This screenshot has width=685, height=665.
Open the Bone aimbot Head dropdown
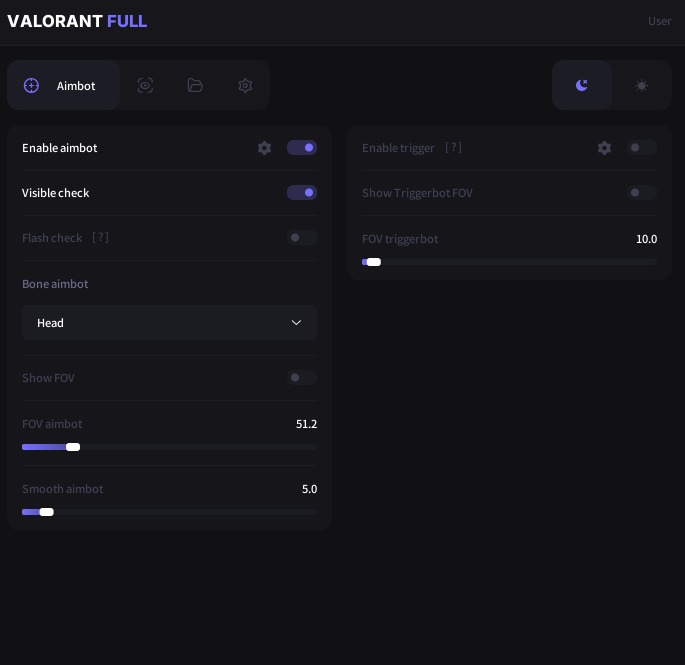coord(169,323)
